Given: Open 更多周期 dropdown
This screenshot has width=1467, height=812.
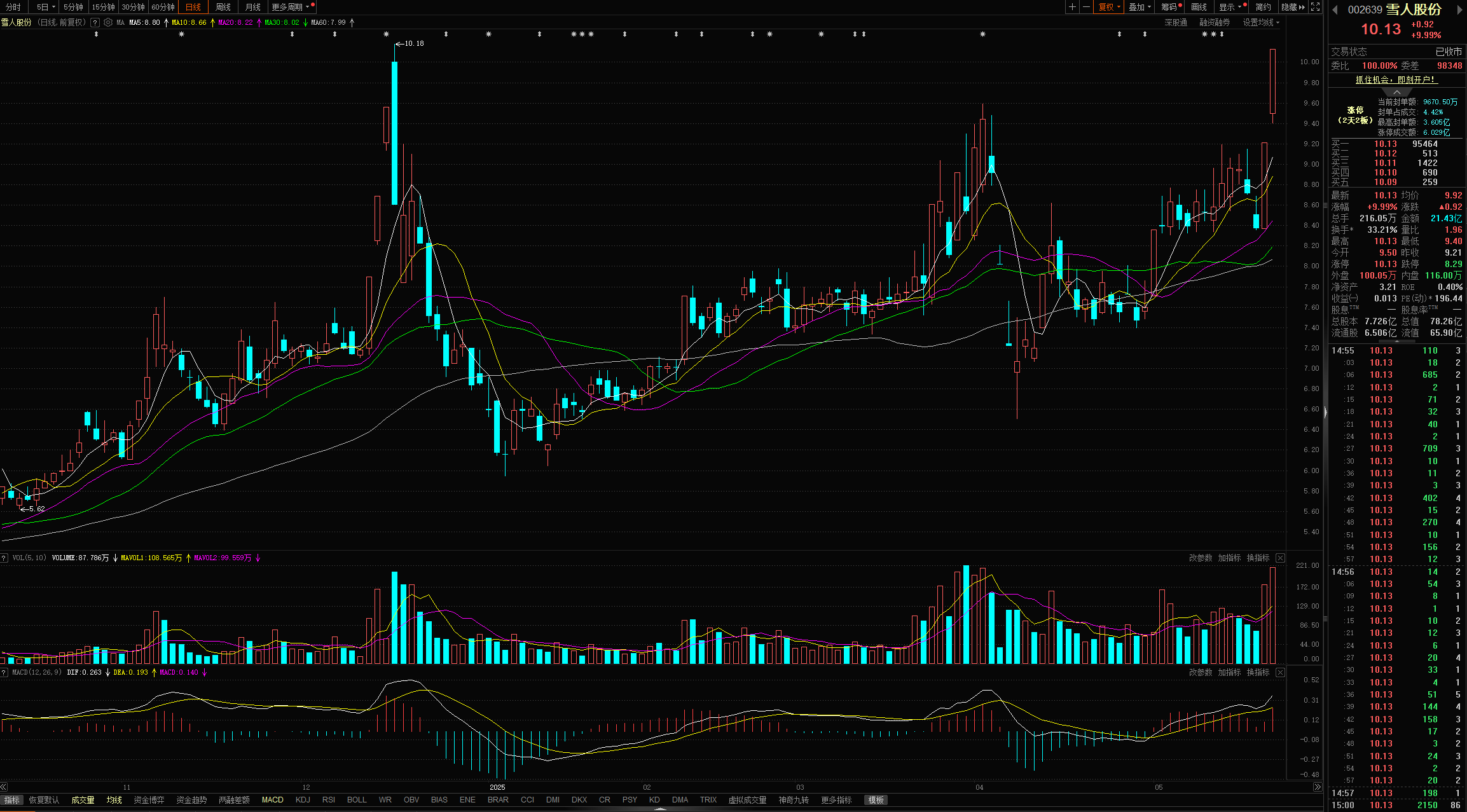Looking at the screenshot, I should 291,7.
